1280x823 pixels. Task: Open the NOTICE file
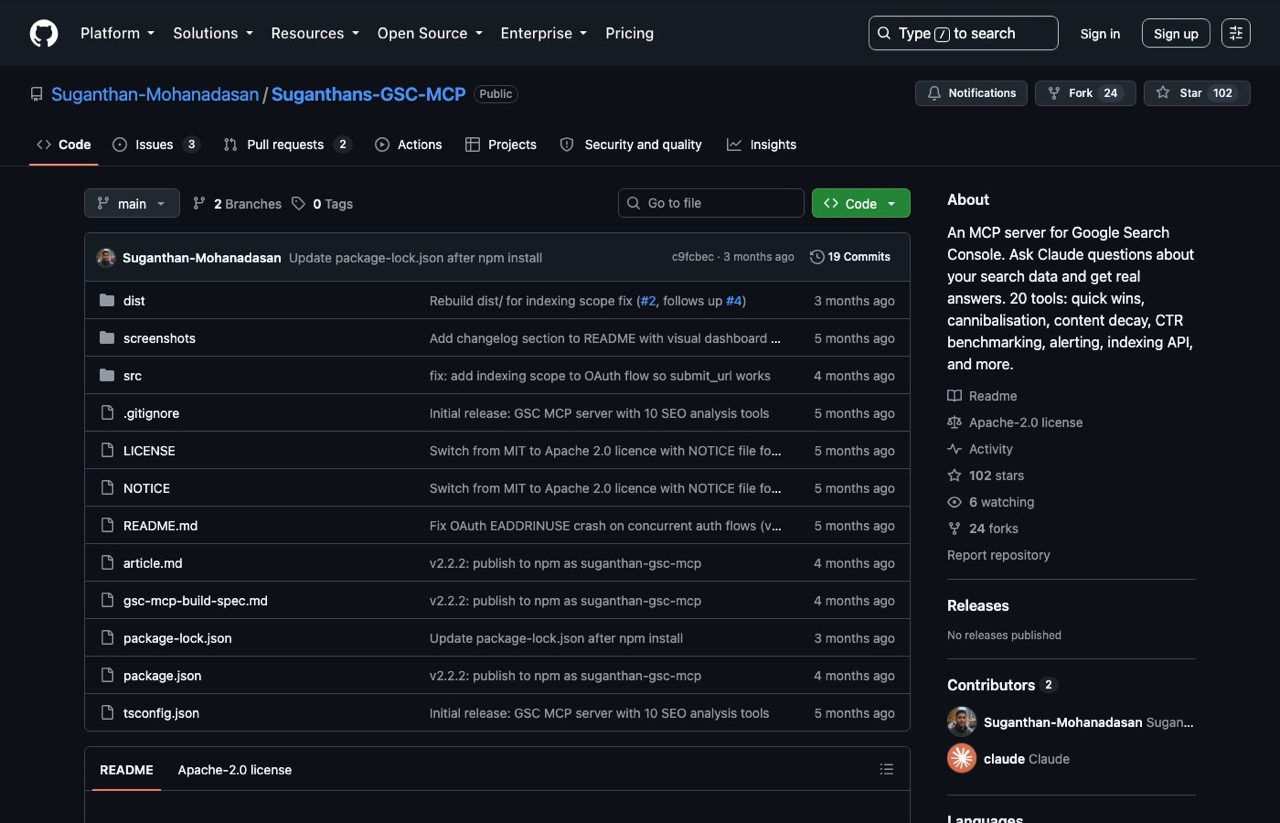(146, 488)
